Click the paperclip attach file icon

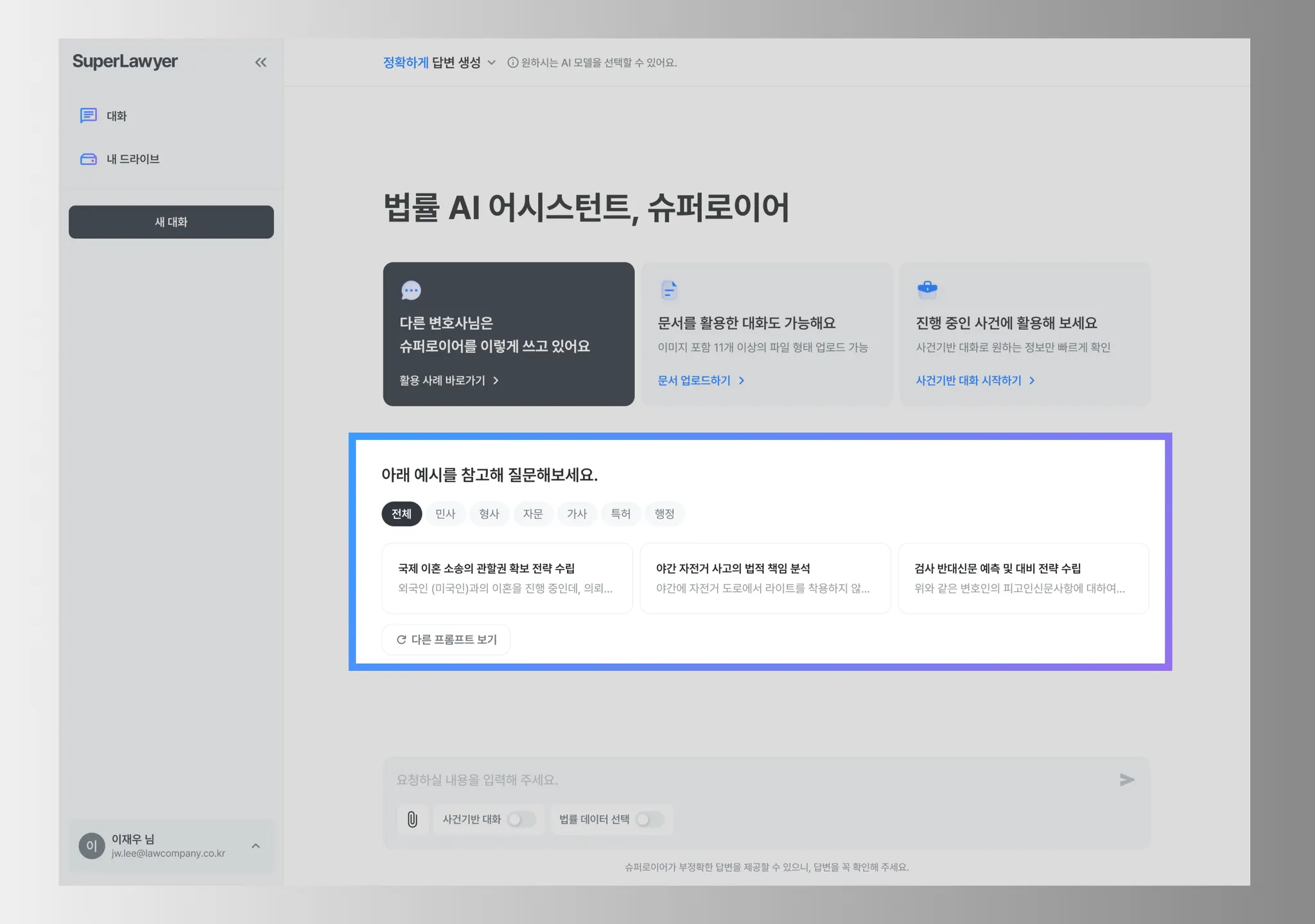pyautogui.click(x=412, y=819)
